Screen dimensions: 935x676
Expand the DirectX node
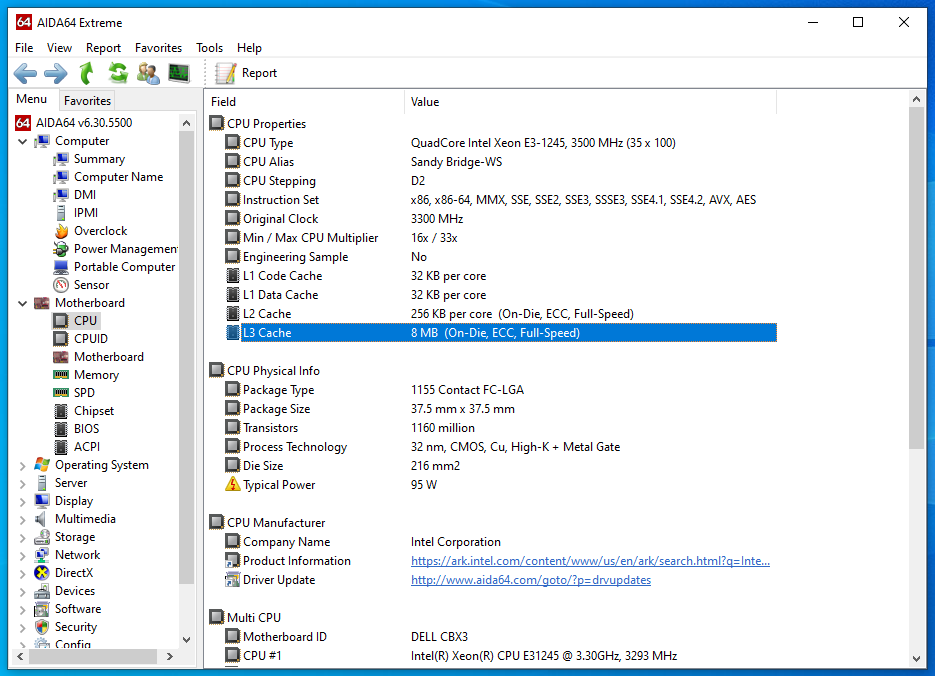click(23, 573)
